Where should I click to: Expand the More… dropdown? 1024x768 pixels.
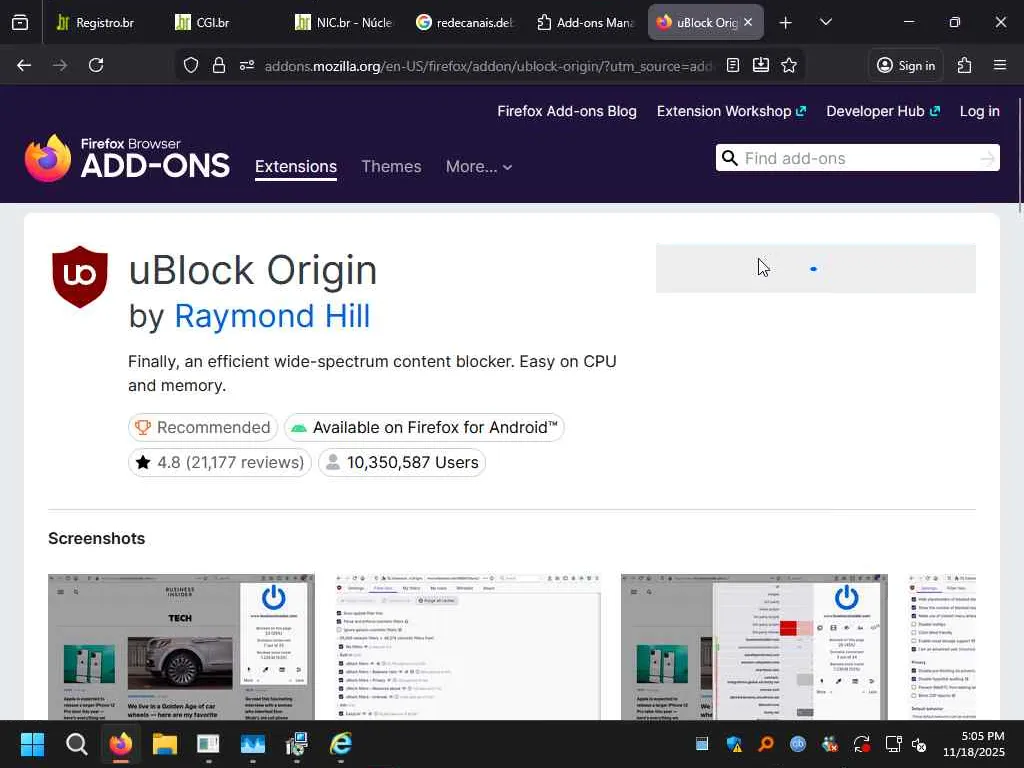(479, 167)
